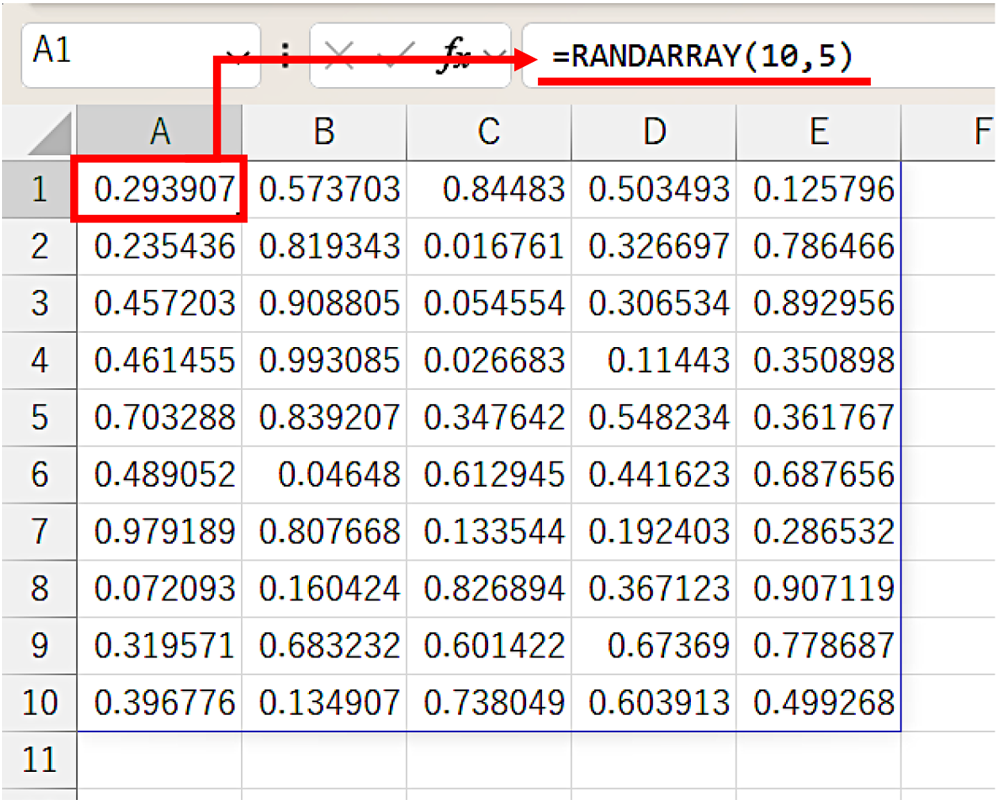The height and width of the screenshot is (803, 1000).
Task: Select column E header
Action: point(818,131)
